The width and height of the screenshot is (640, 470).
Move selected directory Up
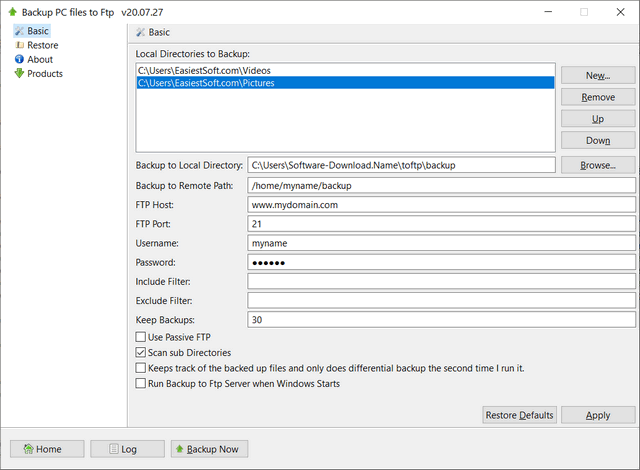click(598, 119)
